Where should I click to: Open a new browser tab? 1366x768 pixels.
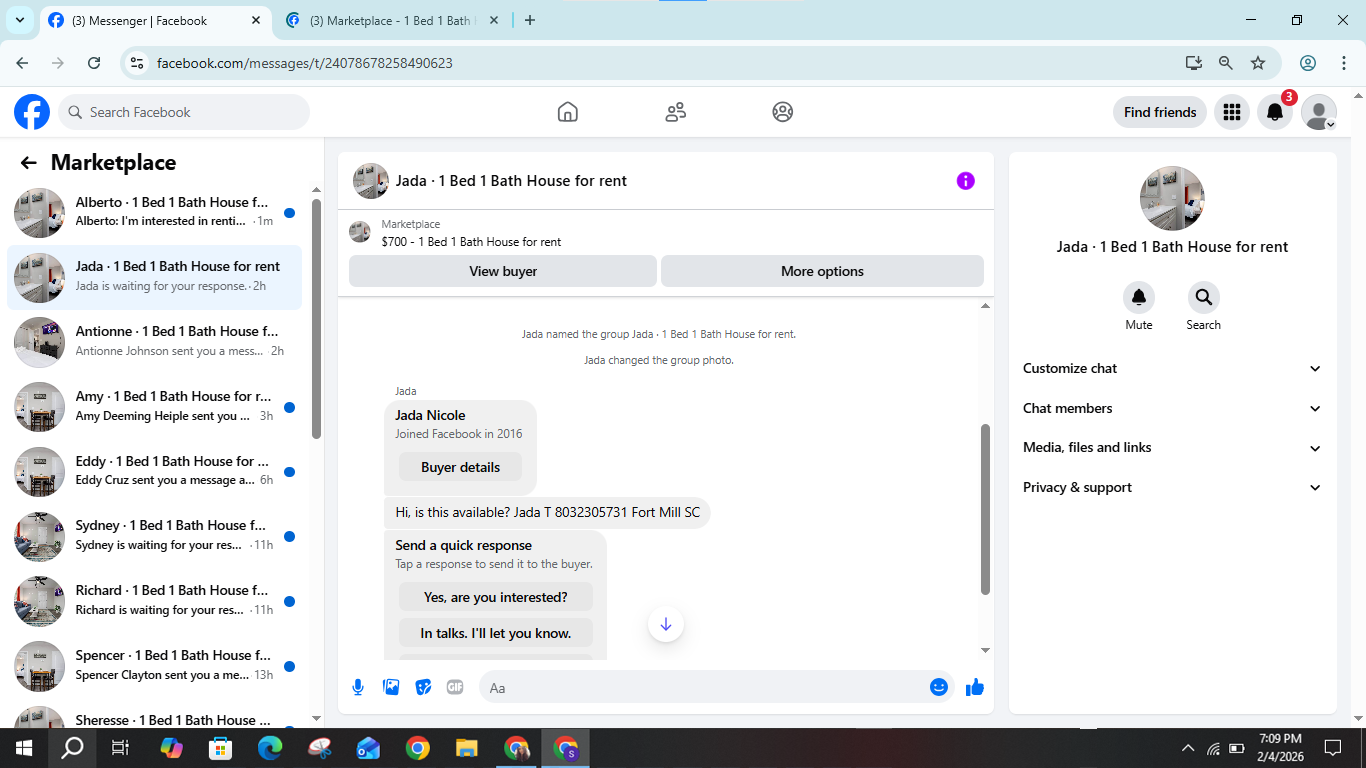pos(530,20)
